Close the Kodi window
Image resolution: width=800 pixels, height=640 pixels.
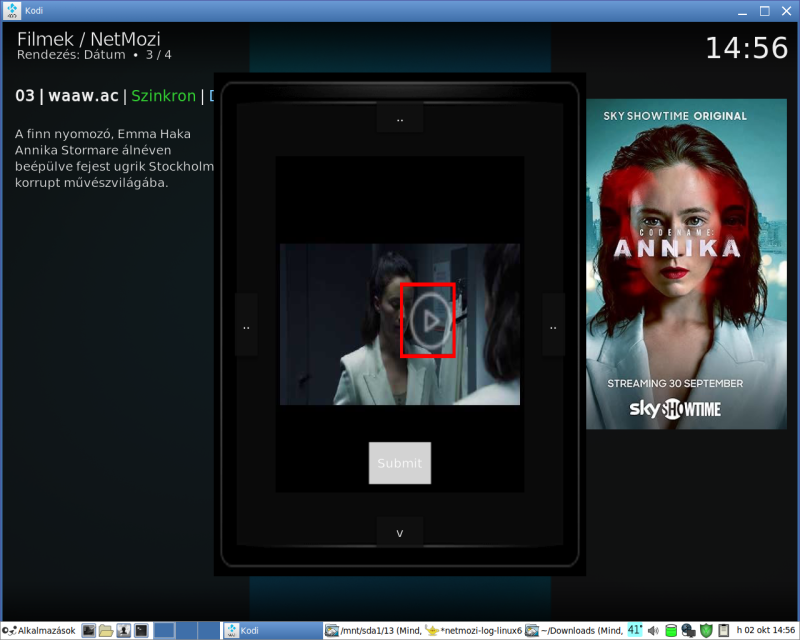[x=786, y=11]
